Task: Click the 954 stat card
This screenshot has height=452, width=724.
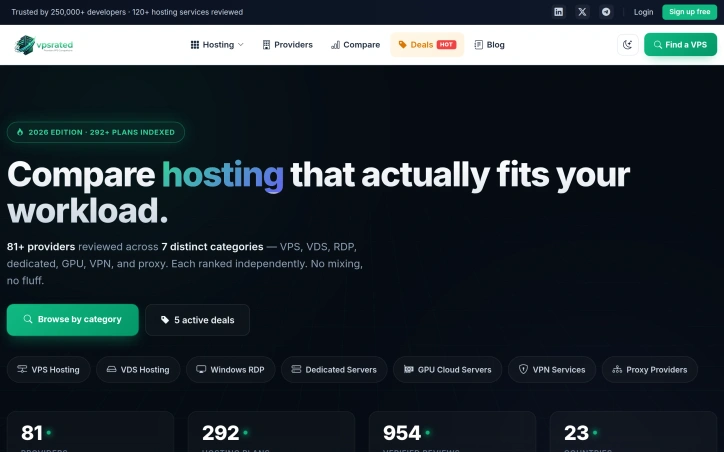Action: pyautogui.click(x=452, y=432)
